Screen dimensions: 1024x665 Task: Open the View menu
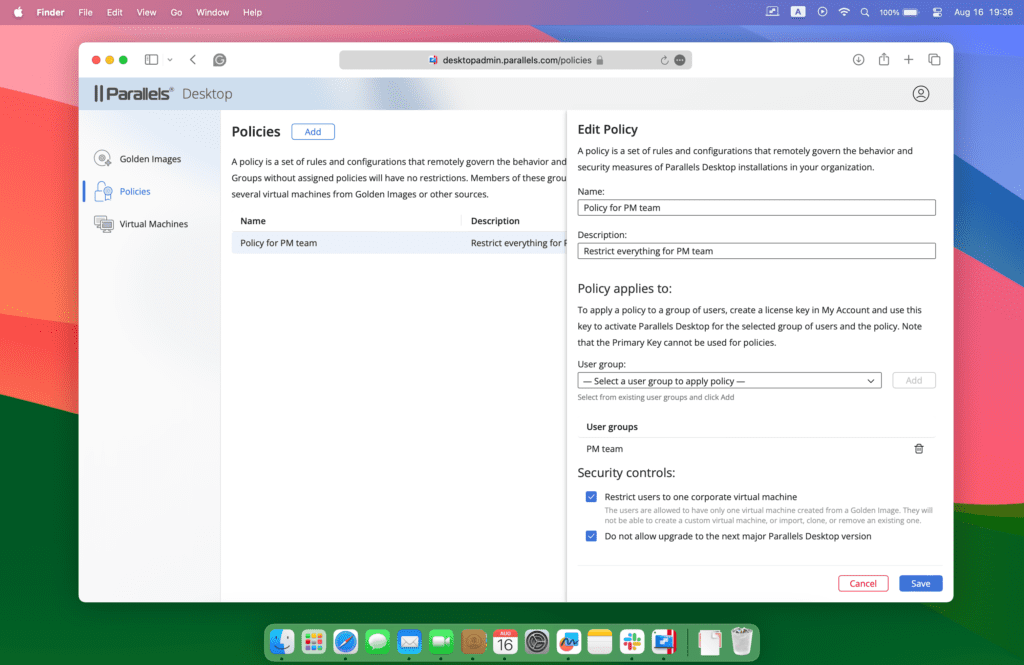146,12
